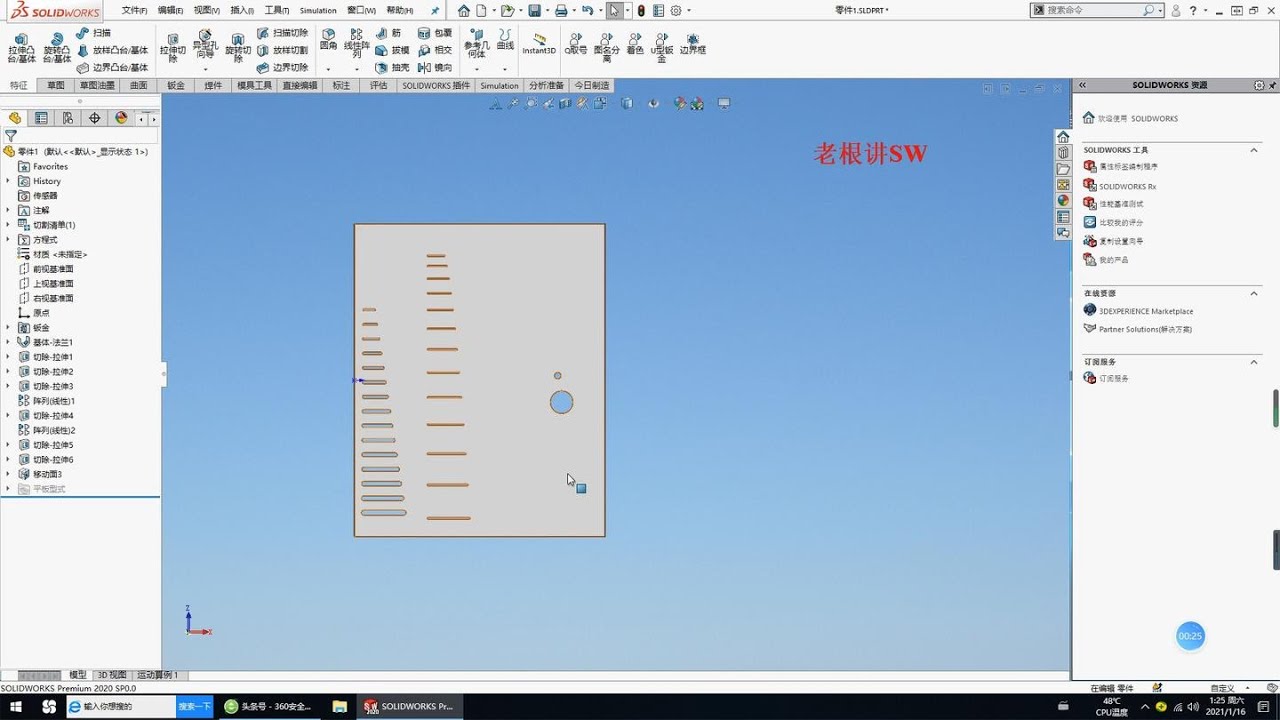Expand the History tree node
Screen dimensions: 1280x720
(8, 181)
